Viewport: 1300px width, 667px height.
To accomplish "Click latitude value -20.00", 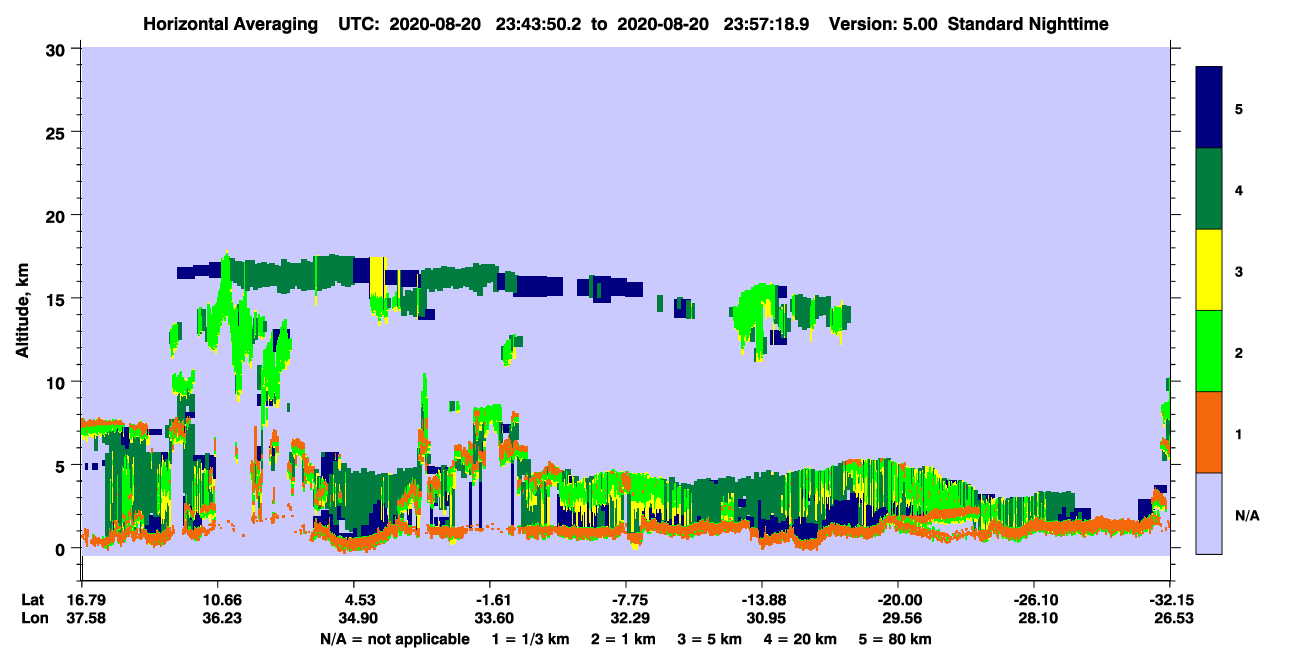I will pos(898,600).
